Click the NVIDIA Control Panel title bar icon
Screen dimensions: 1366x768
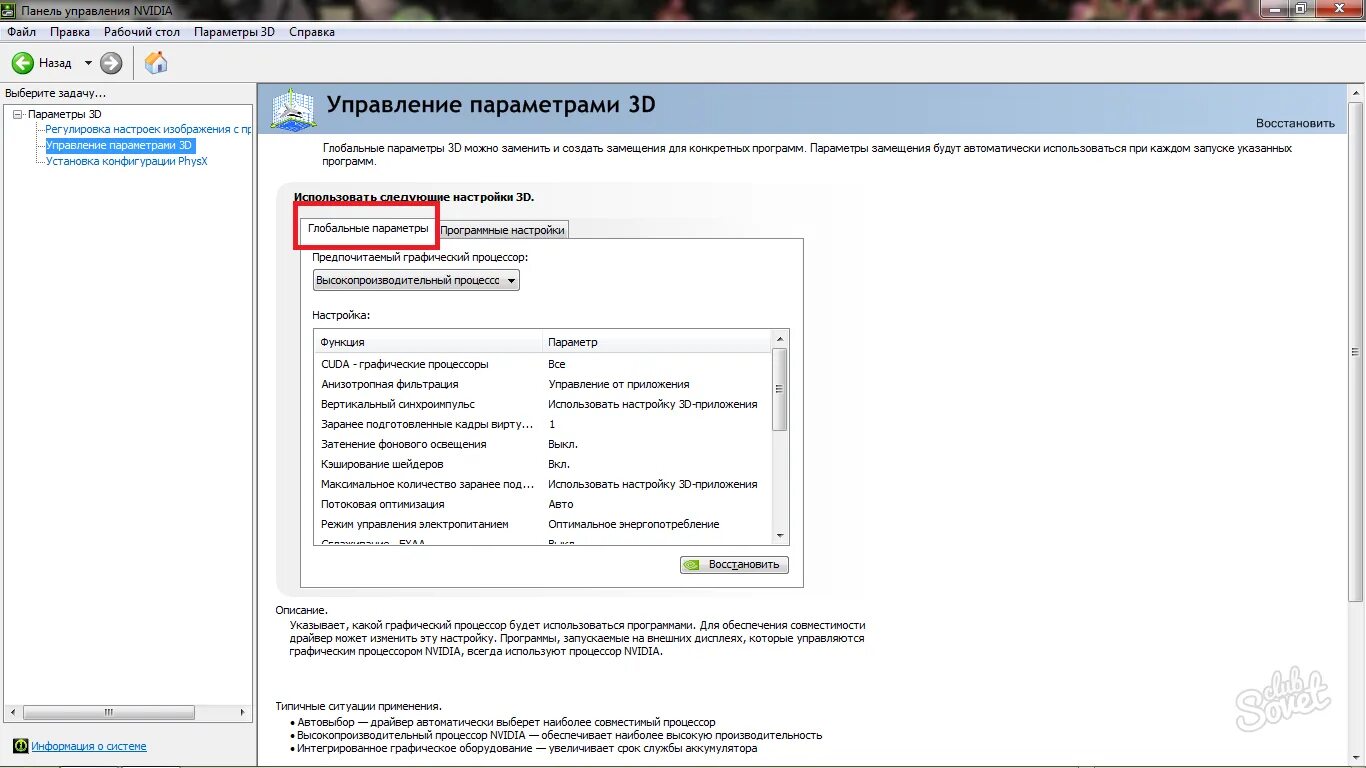[x=9, y=10]
